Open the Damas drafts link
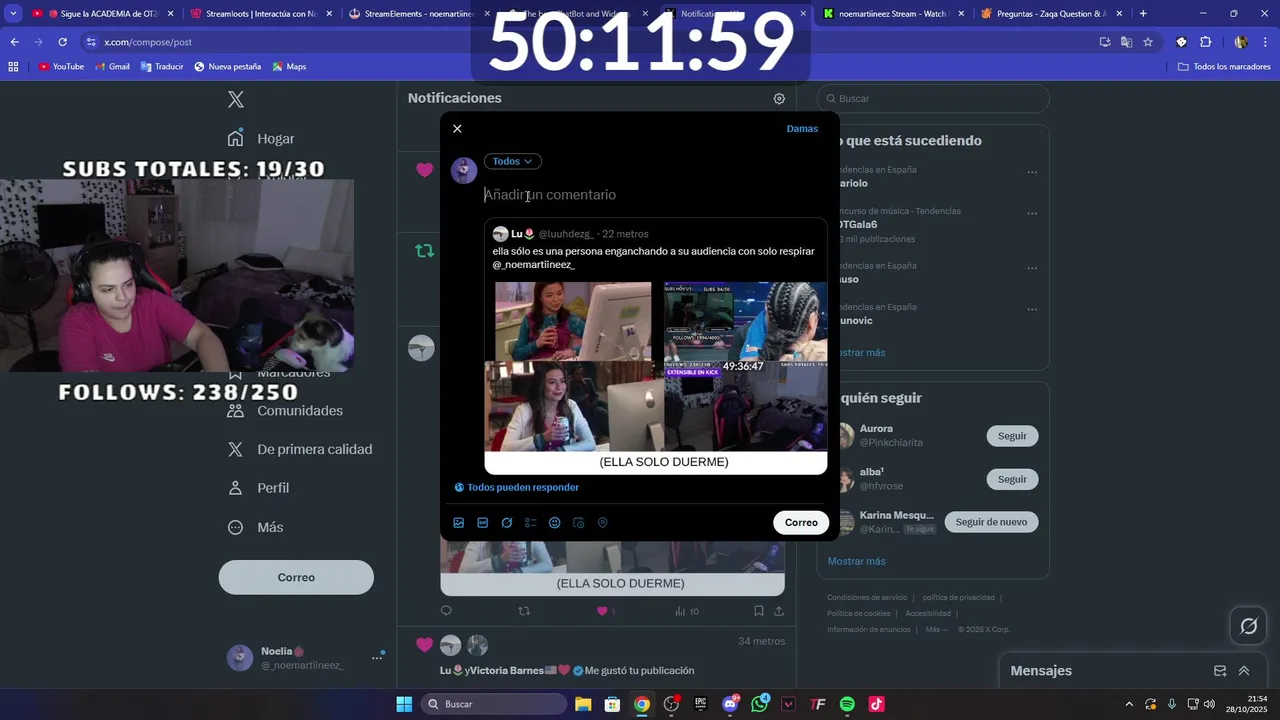Image resolution: width=1280 pixels, height=720 pixels. [802, 129]
